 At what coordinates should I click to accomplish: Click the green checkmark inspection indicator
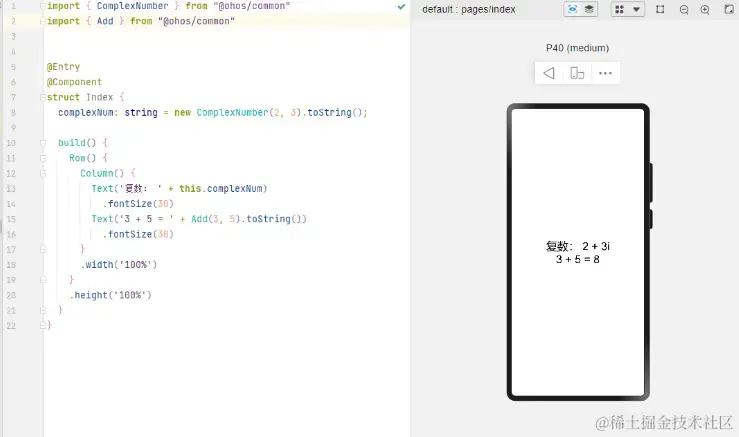pyautogui.click(x=401, y=7)
